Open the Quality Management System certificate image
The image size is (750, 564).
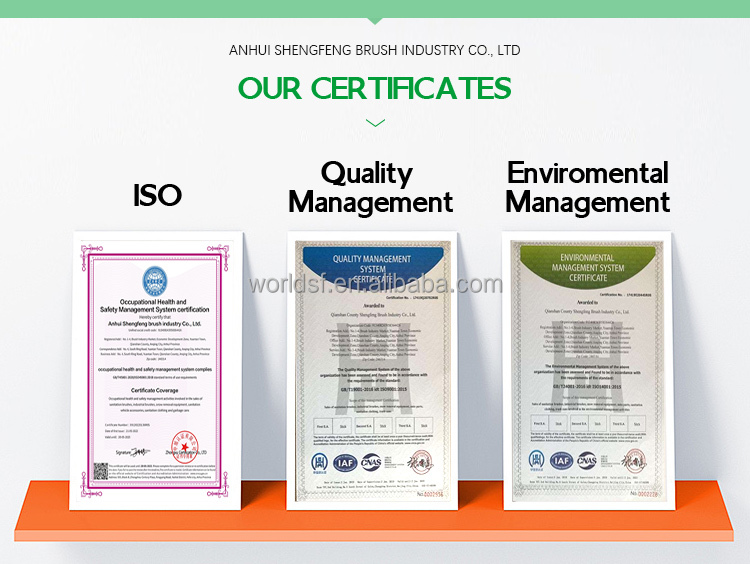point(372,370)
